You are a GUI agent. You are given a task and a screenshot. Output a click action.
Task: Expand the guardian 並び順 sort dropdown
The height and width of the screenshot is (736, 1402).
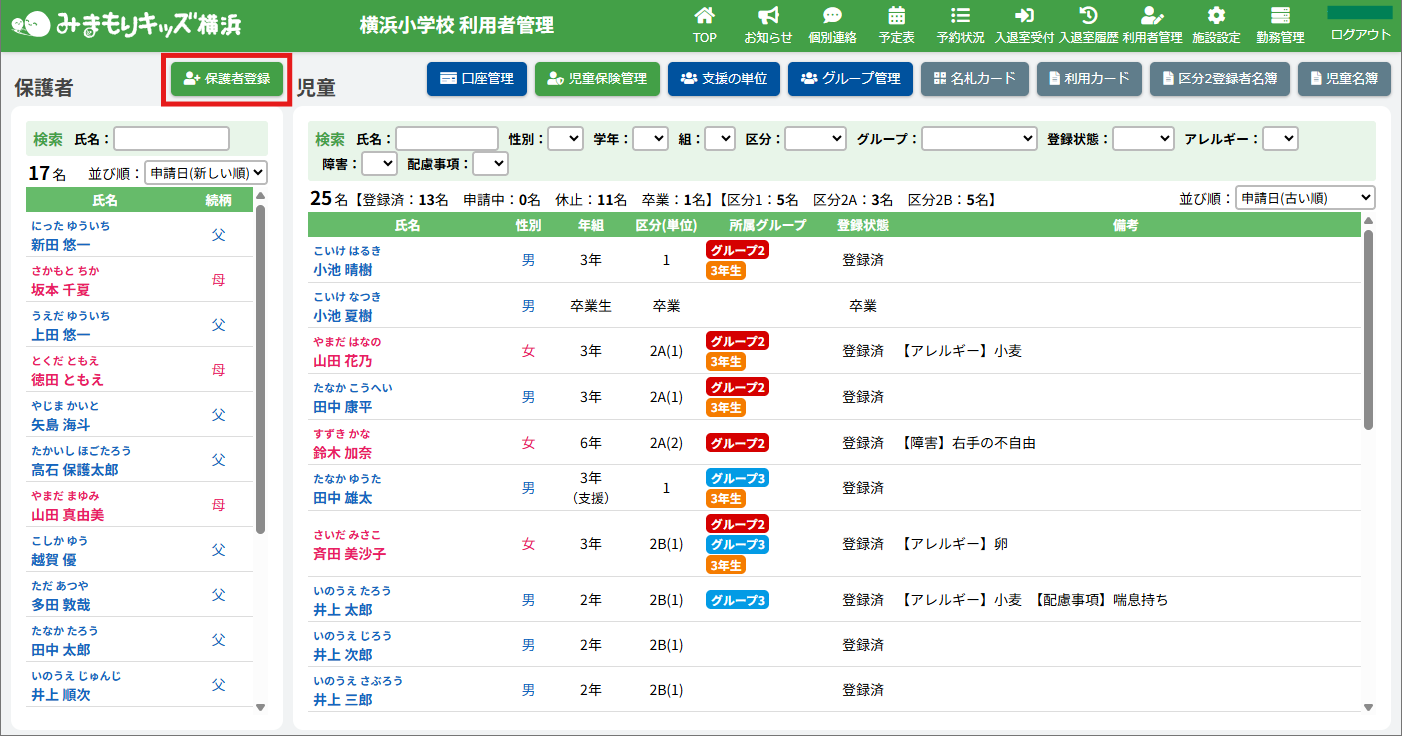click(x=206, y=173)
